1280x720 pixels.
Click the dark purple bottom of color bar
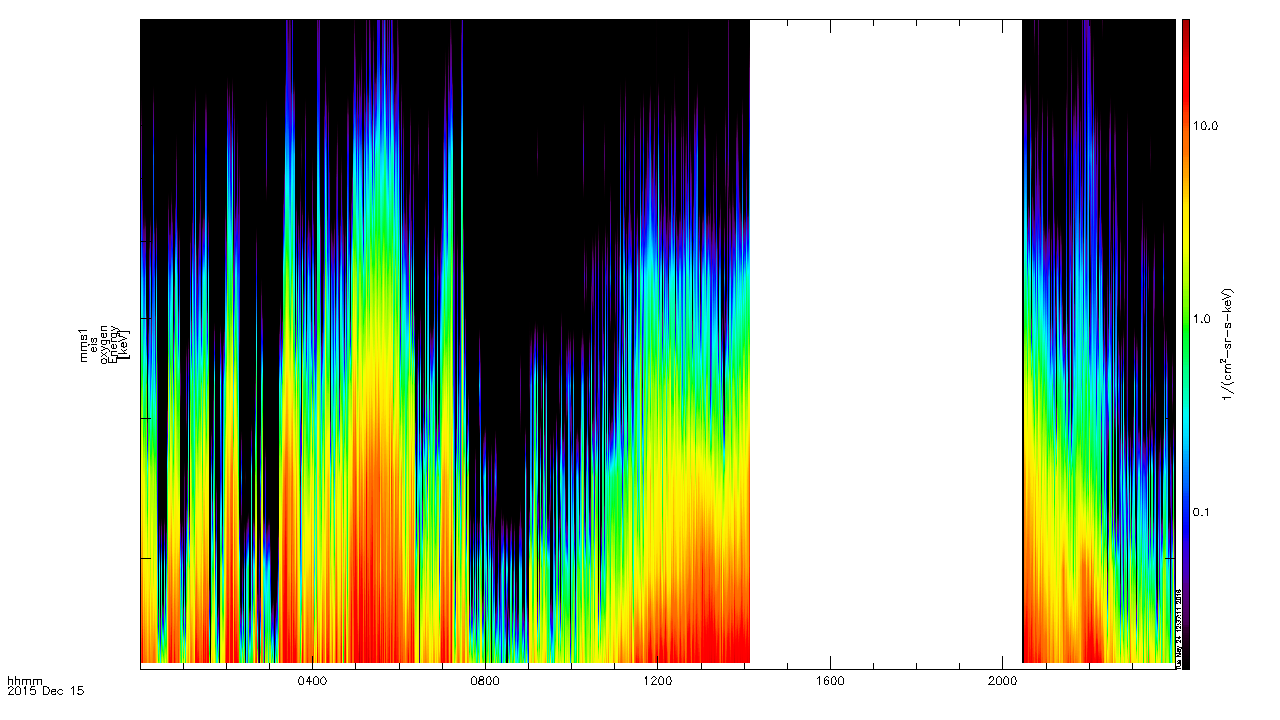tap(1185, 640)
